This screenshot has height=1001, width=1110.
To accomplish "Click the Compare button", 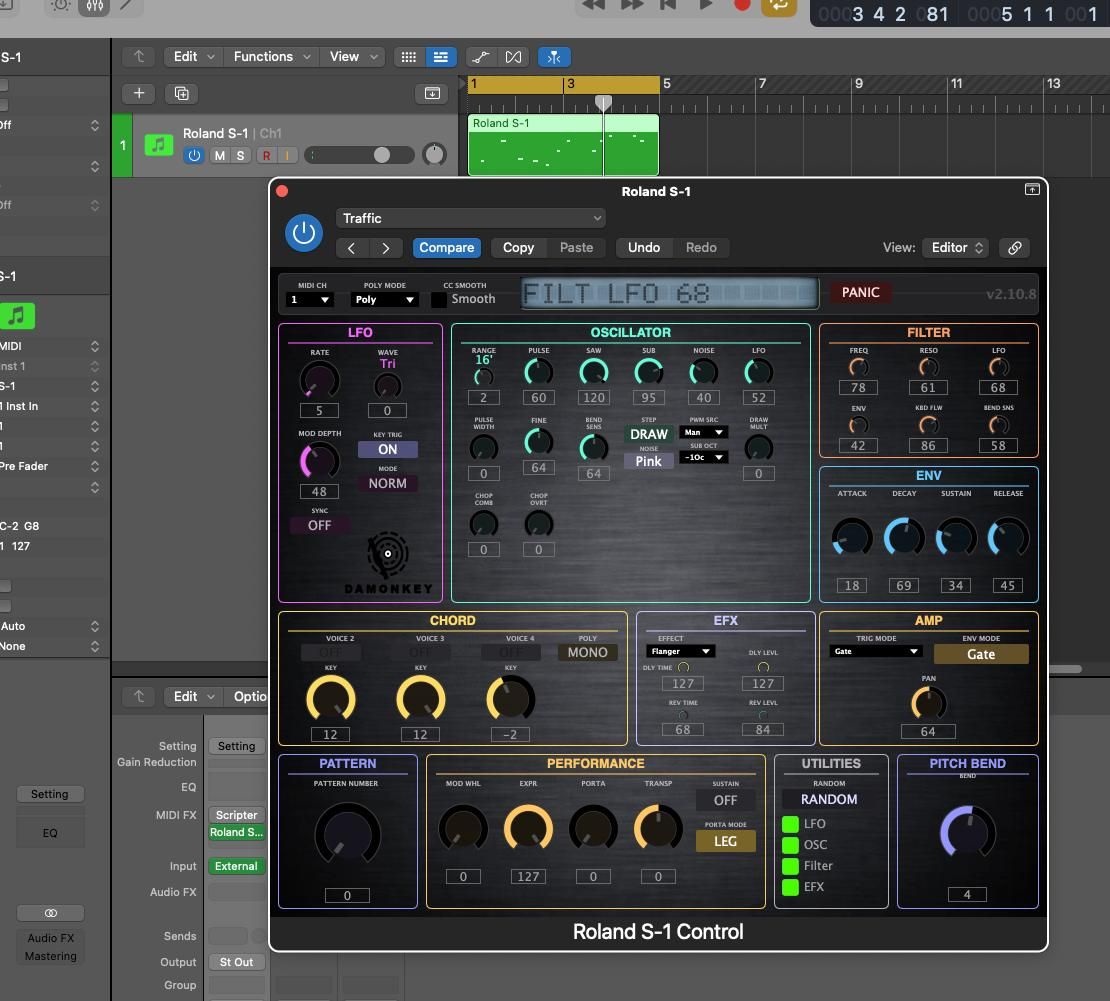I will pos(447,248).
